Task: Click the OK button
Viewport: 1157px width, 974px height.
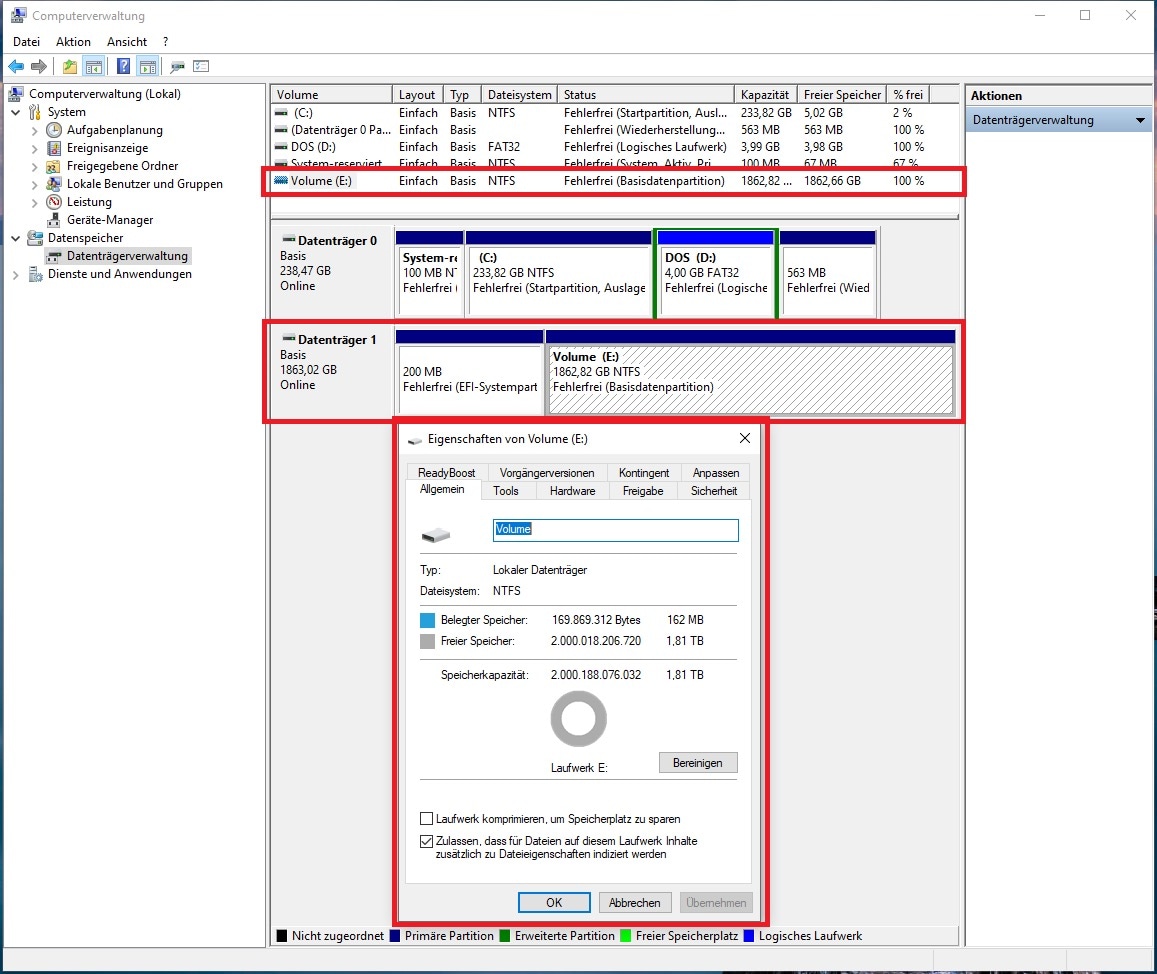Action: point(554,902)
